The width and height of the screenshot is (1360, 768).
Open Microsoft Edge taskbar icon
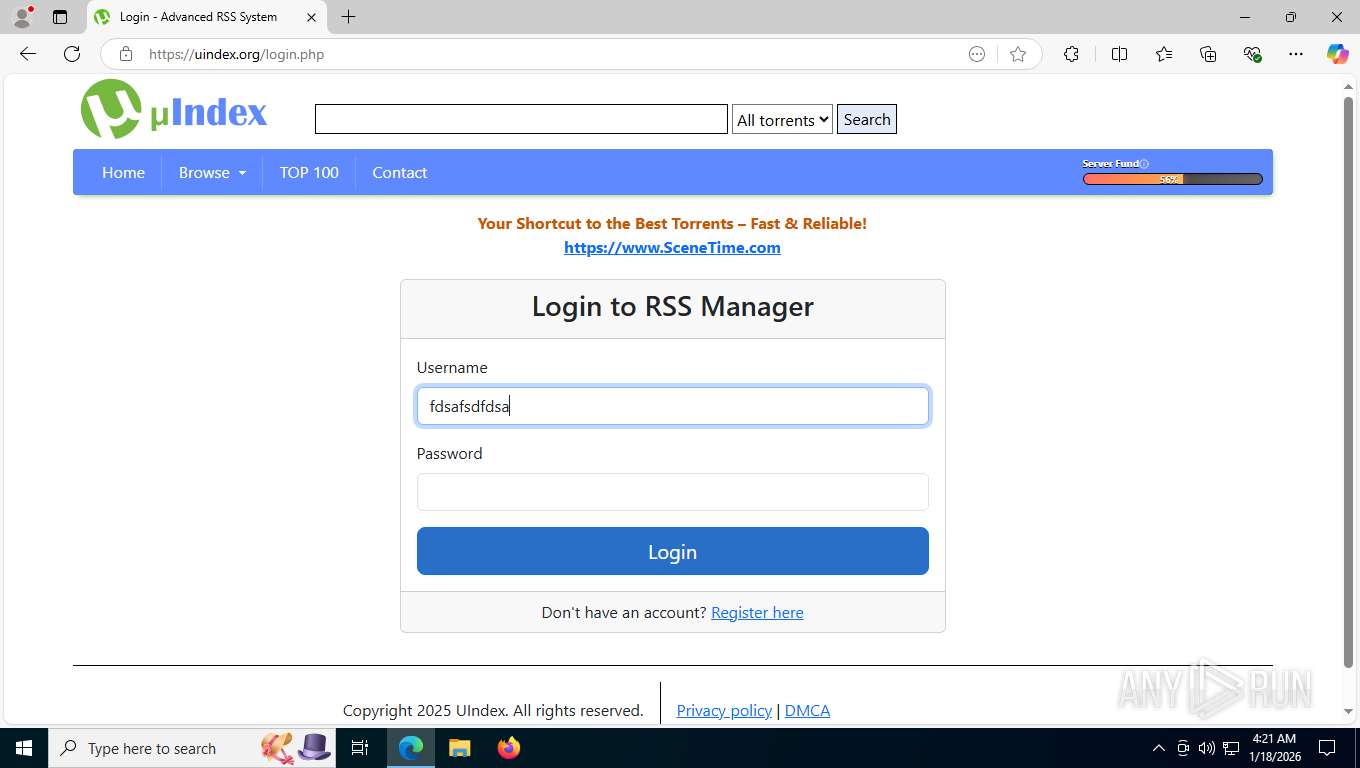[x=411, y=748]
